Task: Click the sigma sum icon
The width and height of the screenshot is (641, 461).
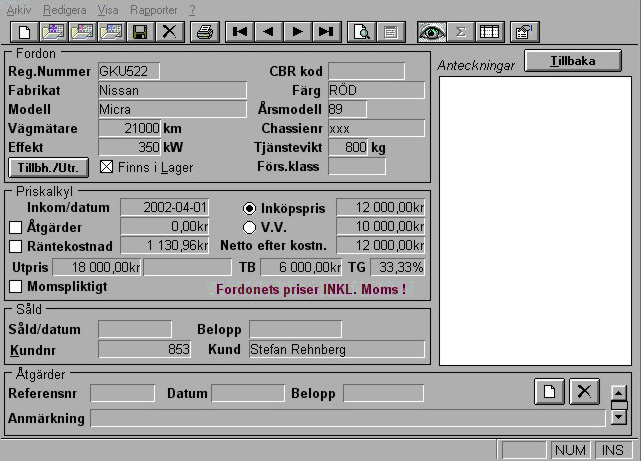Action: click(x=461, y=31)
